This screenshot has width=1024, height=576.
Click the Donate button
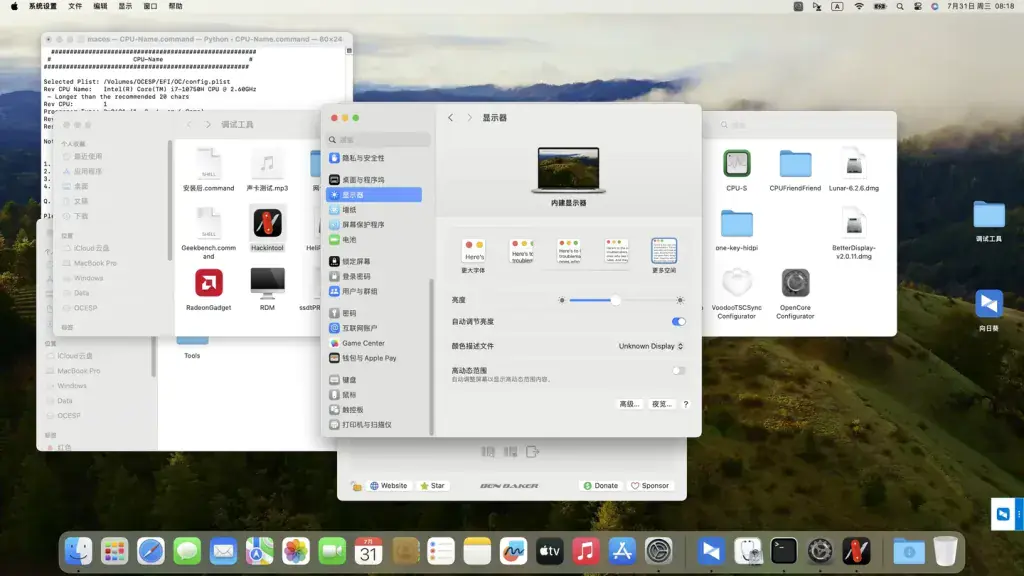click(600, 486)
